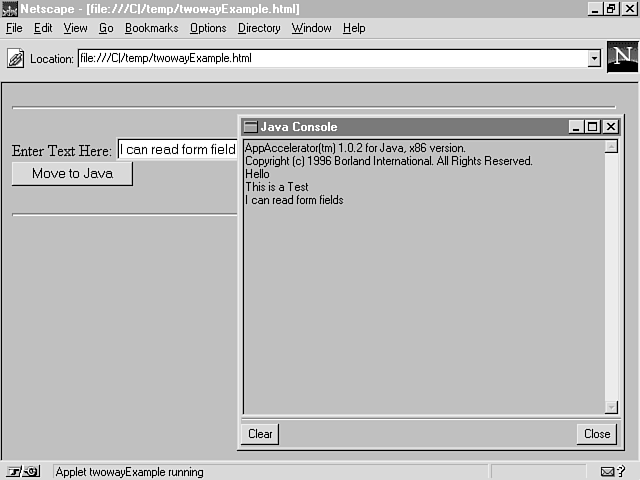This screenshot has width=640, height=480.
Task: Open the Bookmarks menu
Action: (x=151, y=28)
